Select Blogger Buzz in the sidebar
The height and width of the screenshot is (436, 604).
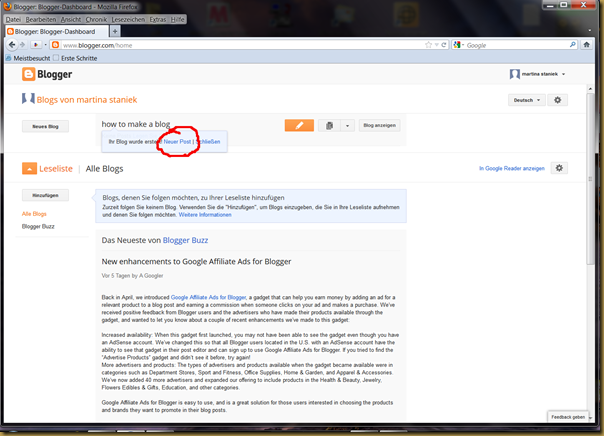(x=38, y=226)
